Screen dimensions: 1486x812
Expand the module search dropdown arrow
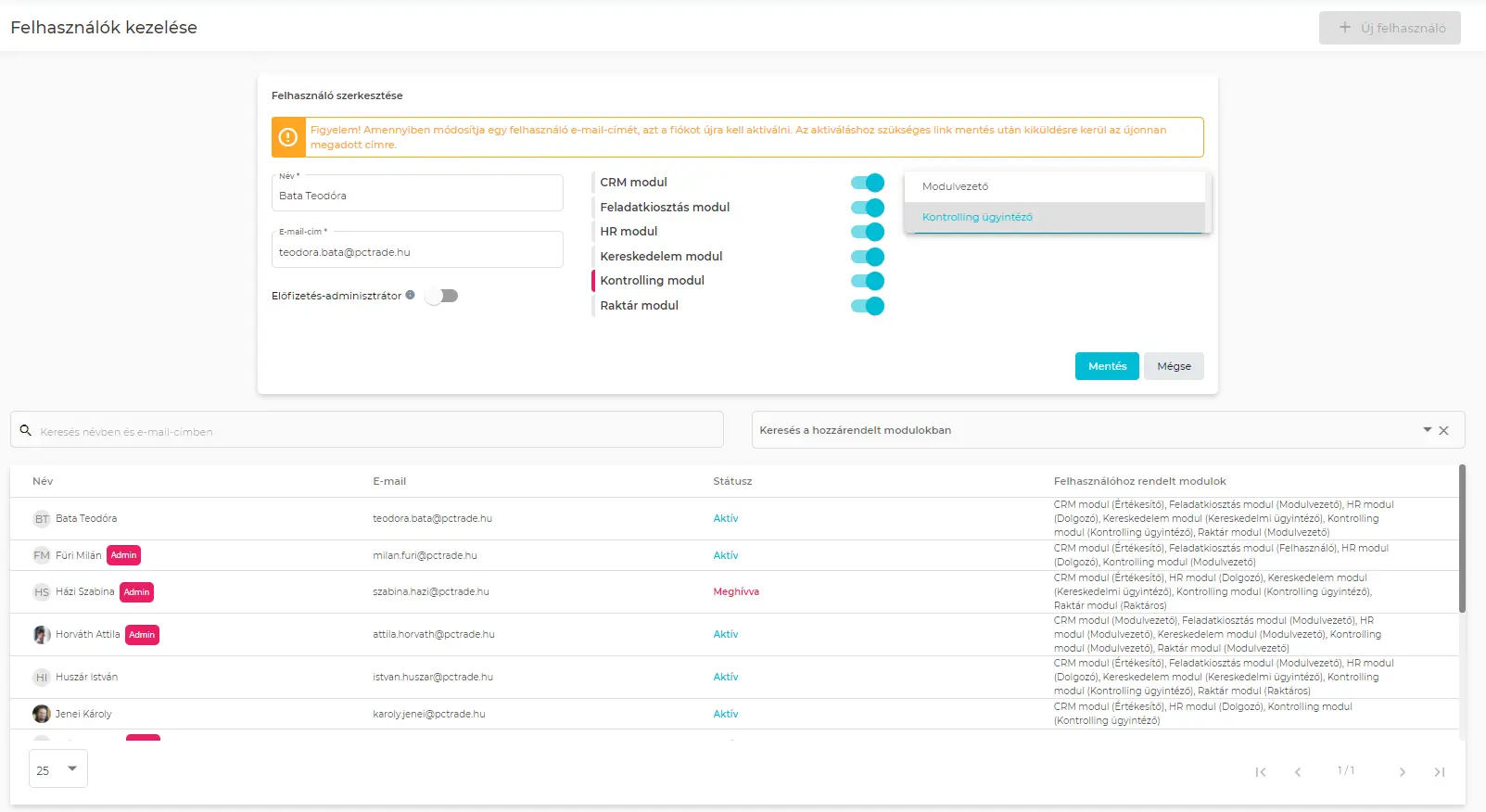(1427, 430)
